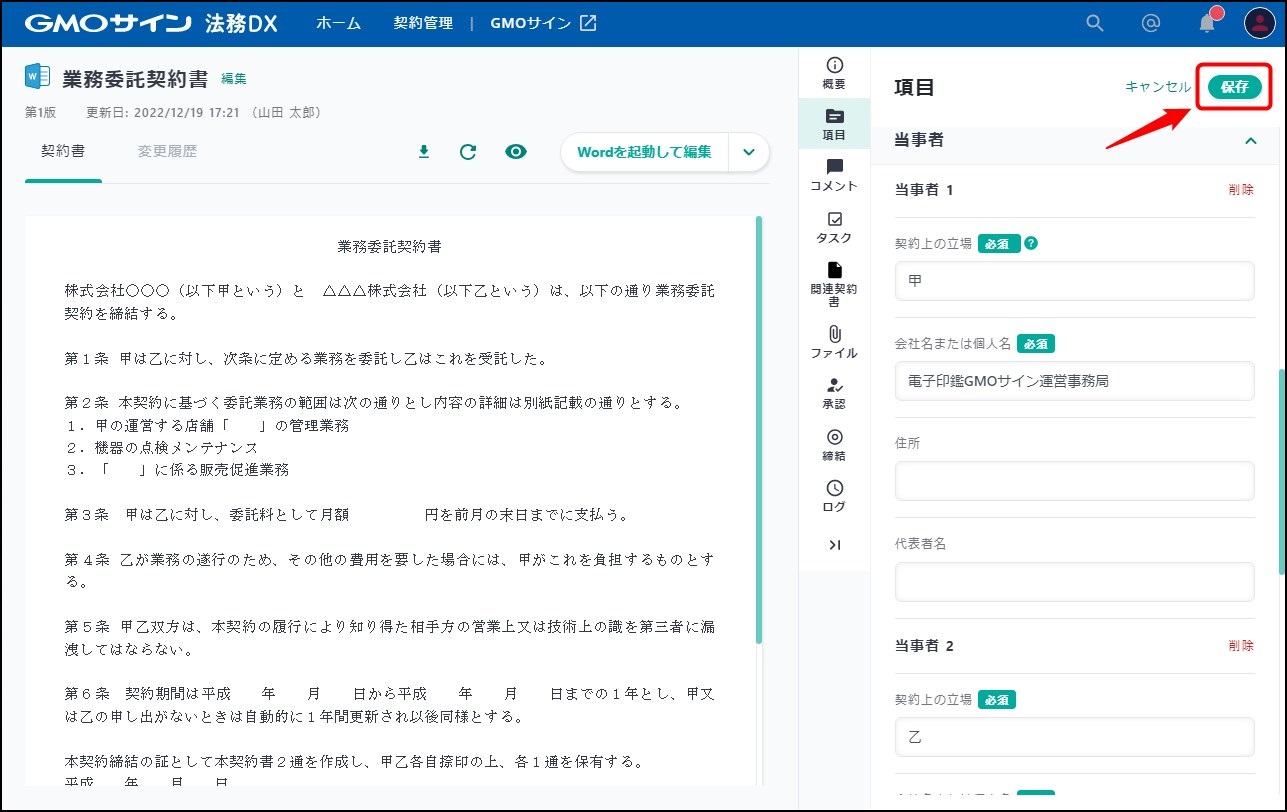Open the コメント sidebar panel
Viewport: 1287px width, 812px height.
coord(834,175)
